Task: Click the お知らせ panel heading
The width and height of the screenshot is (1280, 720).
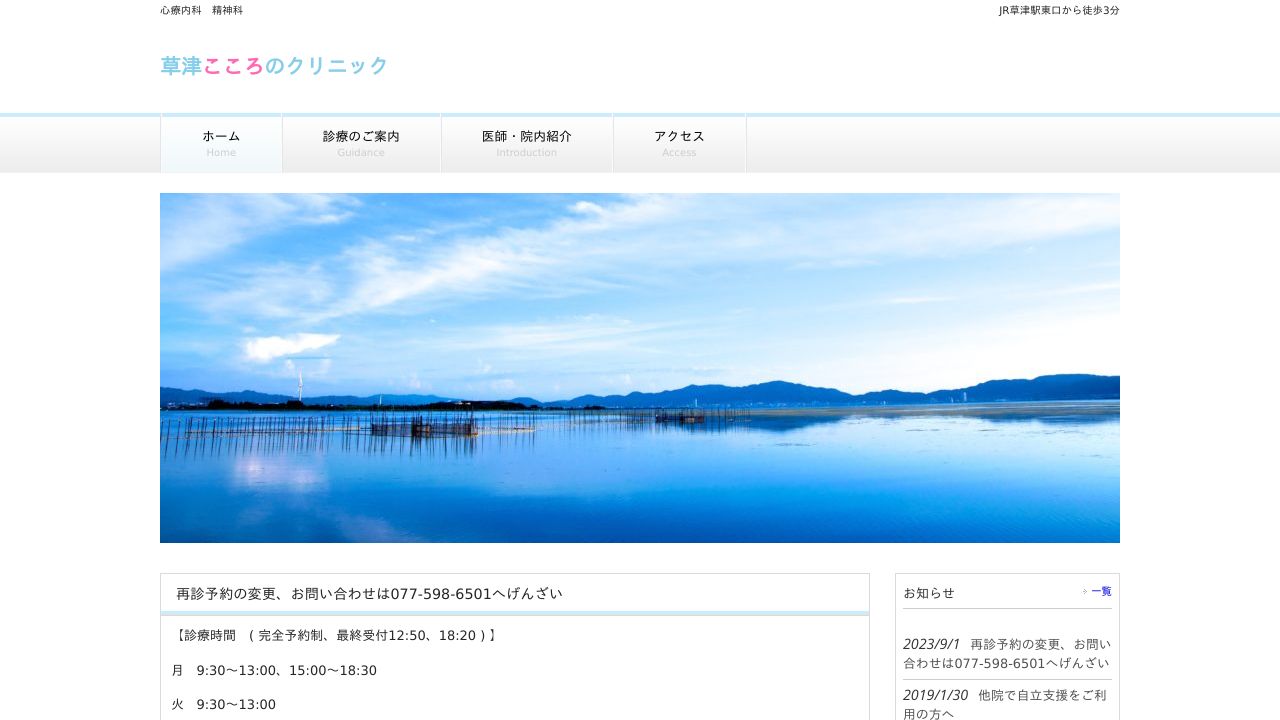Action: click(929, 592)
